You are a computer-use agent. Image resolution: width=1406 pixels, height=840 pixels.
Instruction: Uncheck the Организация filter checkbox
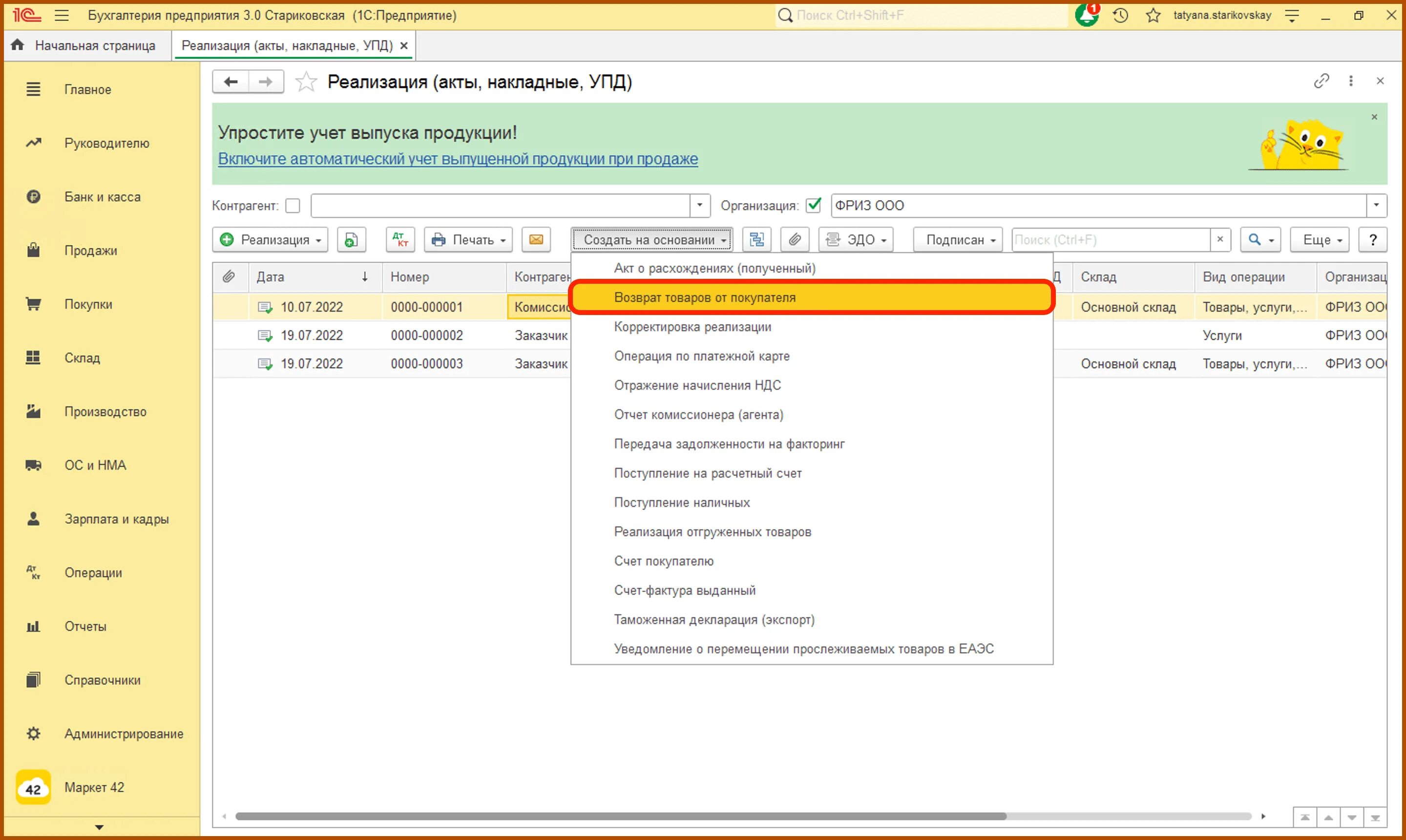(814, 206)
